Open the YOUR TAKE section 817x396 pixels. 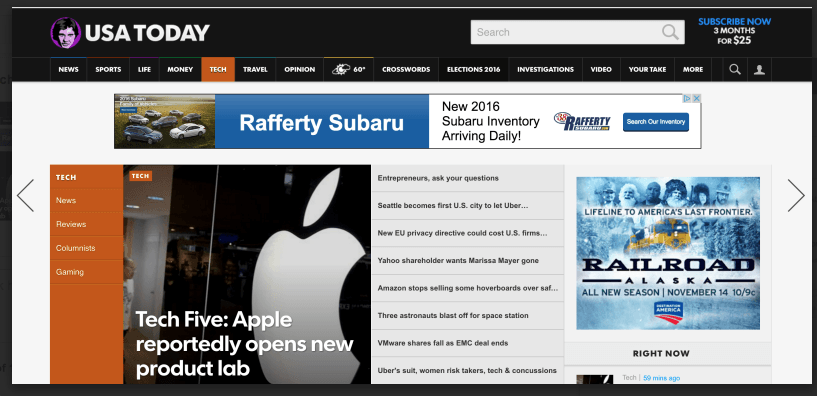pyautogui.click(x=647, y=69)
